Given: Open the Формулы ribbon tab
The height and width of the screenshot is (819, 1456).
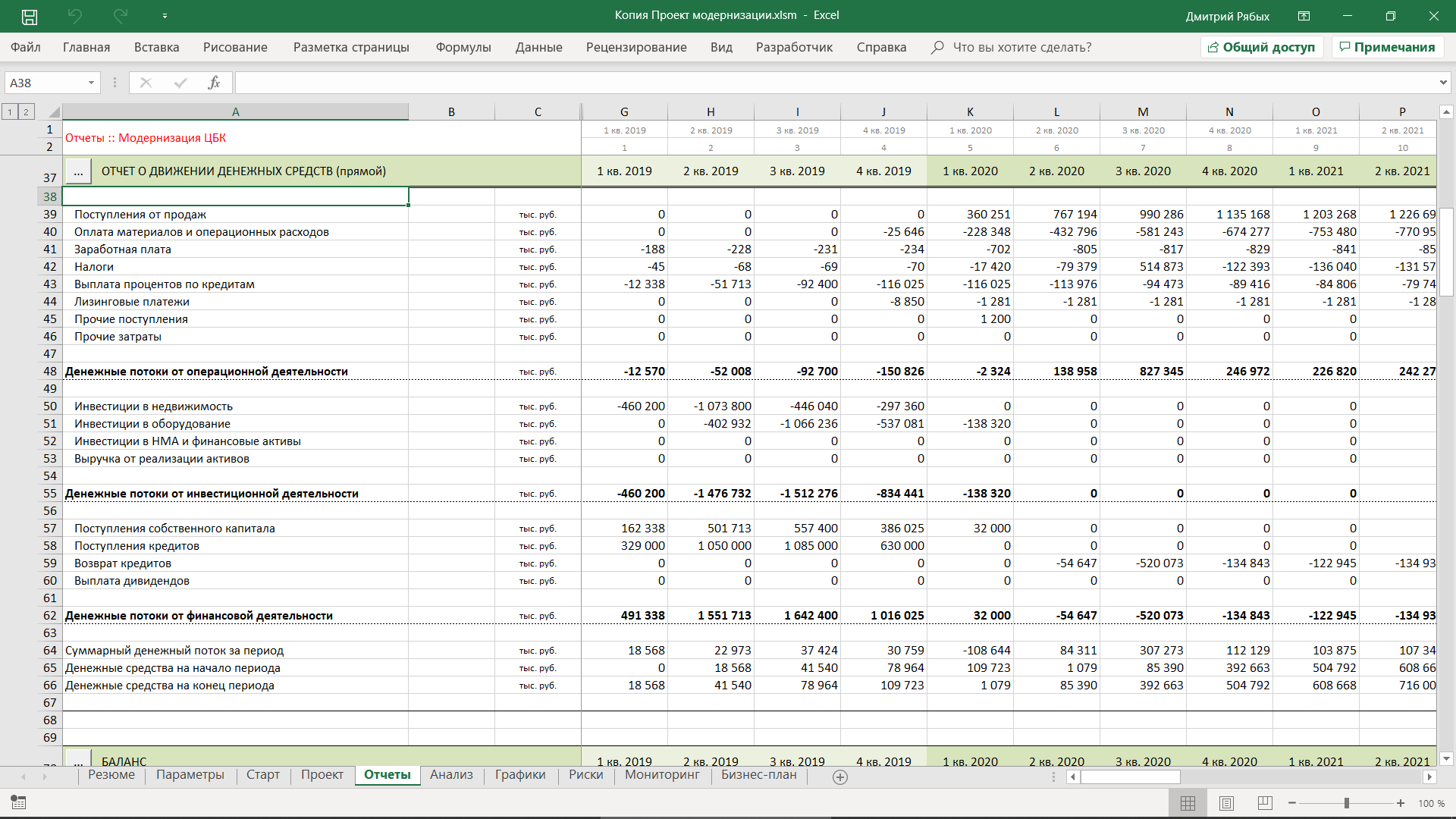Looking at the screenshot, I should tap(463, 47).
